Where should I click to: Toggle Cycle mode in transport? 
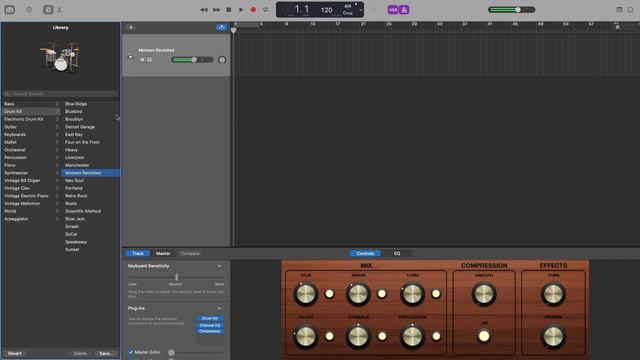[266, 10]
